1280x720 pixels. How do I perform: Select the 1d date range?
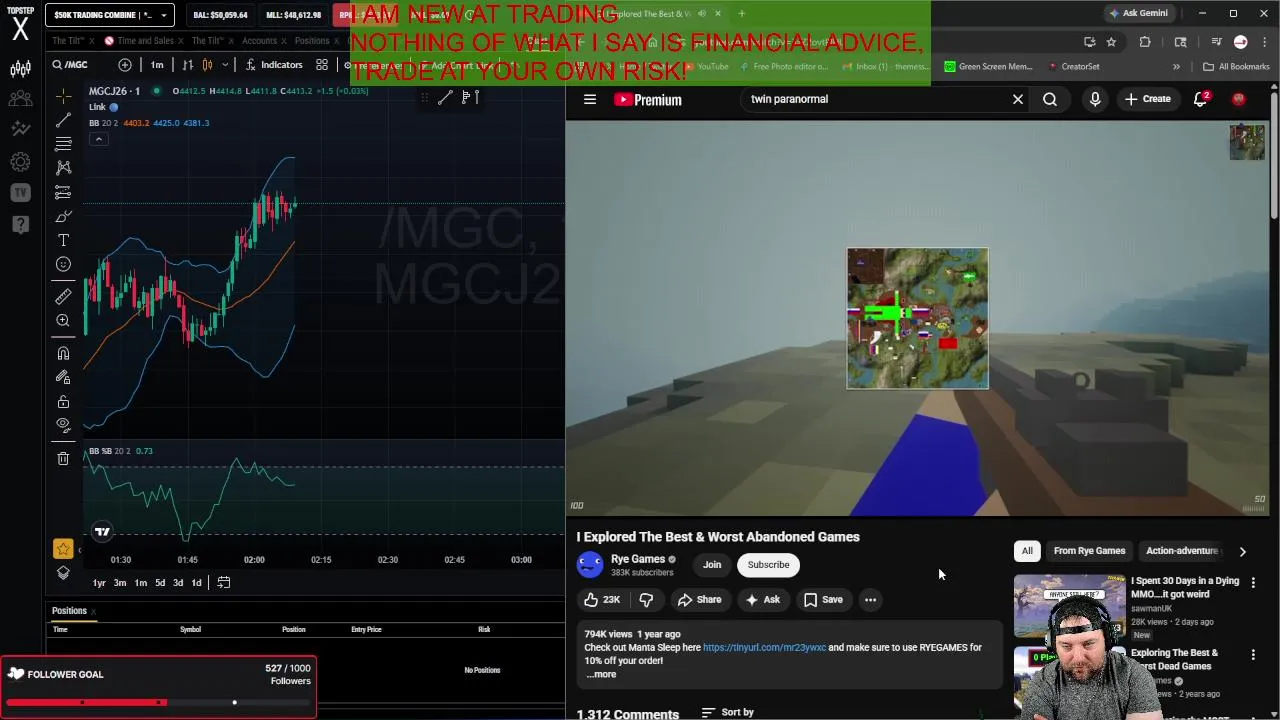pyautogui.click(x=196, y=583)
